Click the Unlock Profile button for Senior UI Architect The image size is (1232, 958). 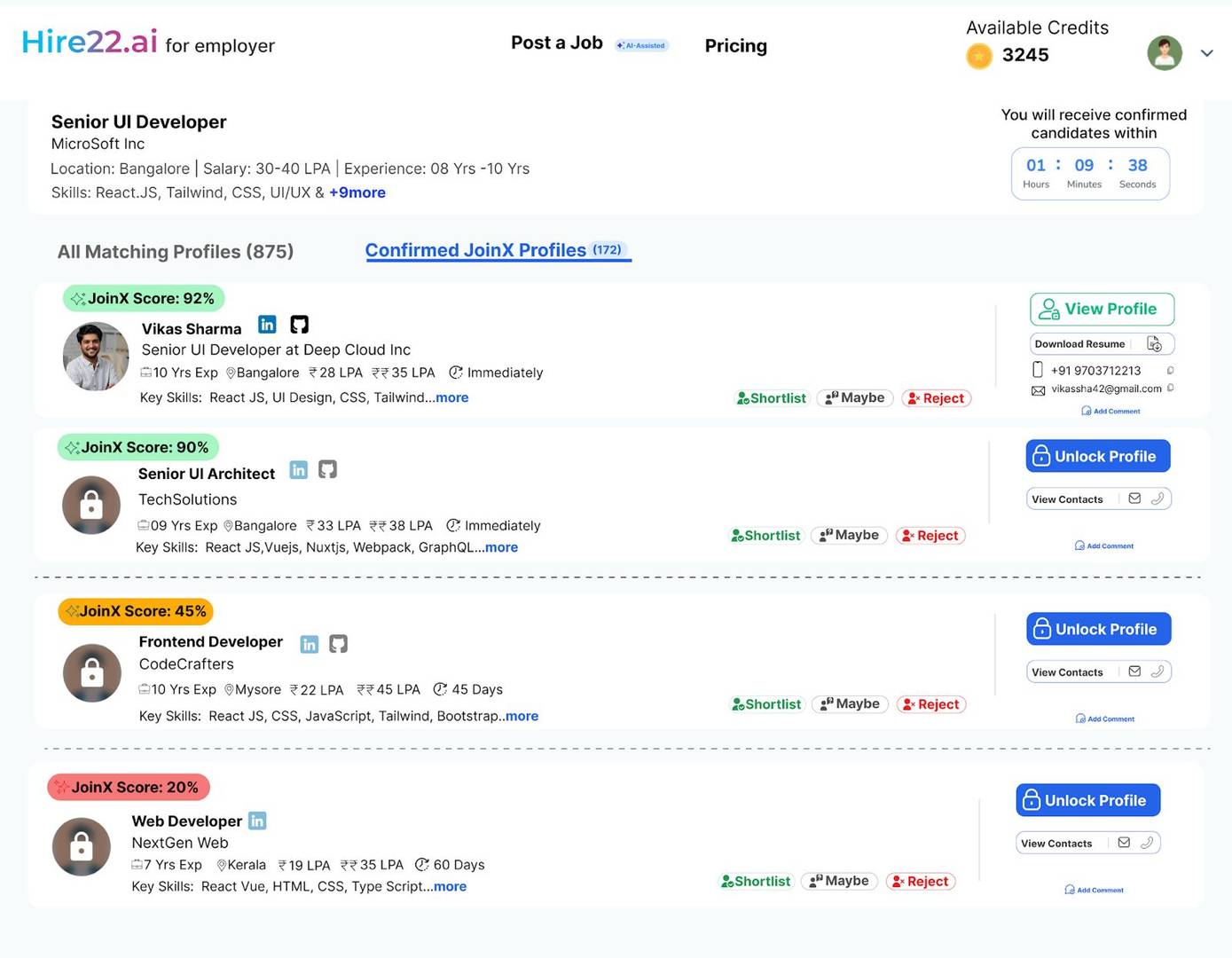[1097, 456]
